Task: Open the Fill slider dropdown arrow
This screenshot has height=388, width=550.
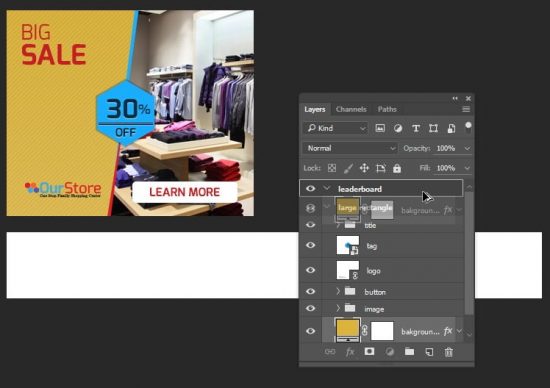Action: 467,168
